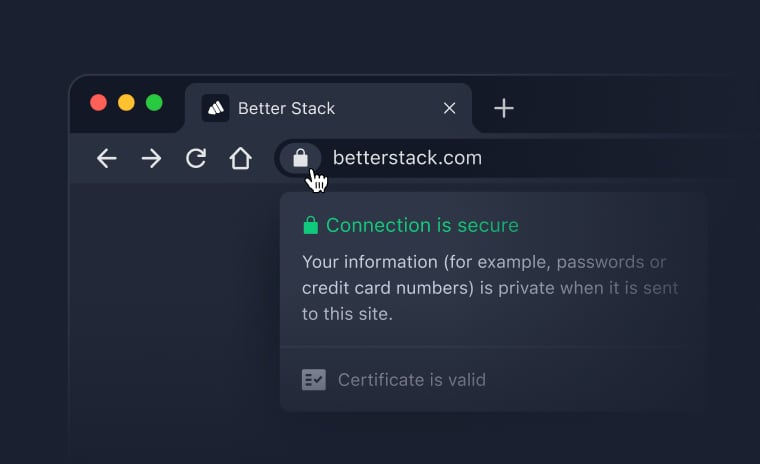Click the forward navigation arrow
This screenshot has width=760, height=464.
click(151, 158)
